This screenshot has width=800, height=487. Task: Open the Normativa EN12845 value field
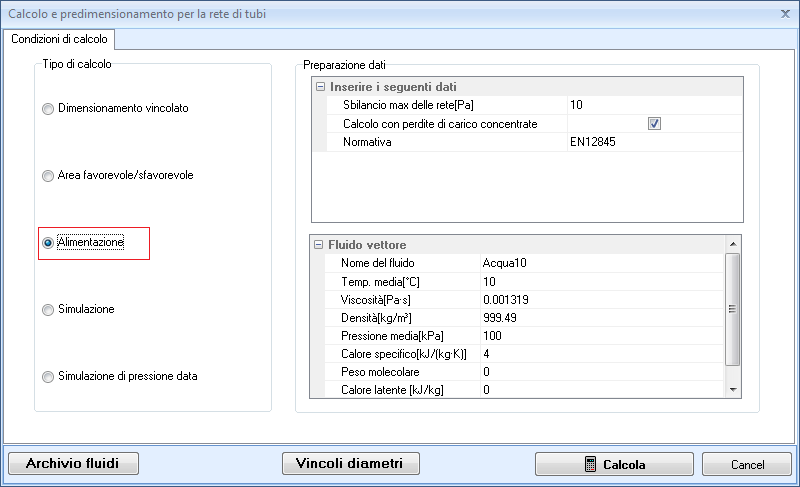pyautogui.click(x=654, y=143)
